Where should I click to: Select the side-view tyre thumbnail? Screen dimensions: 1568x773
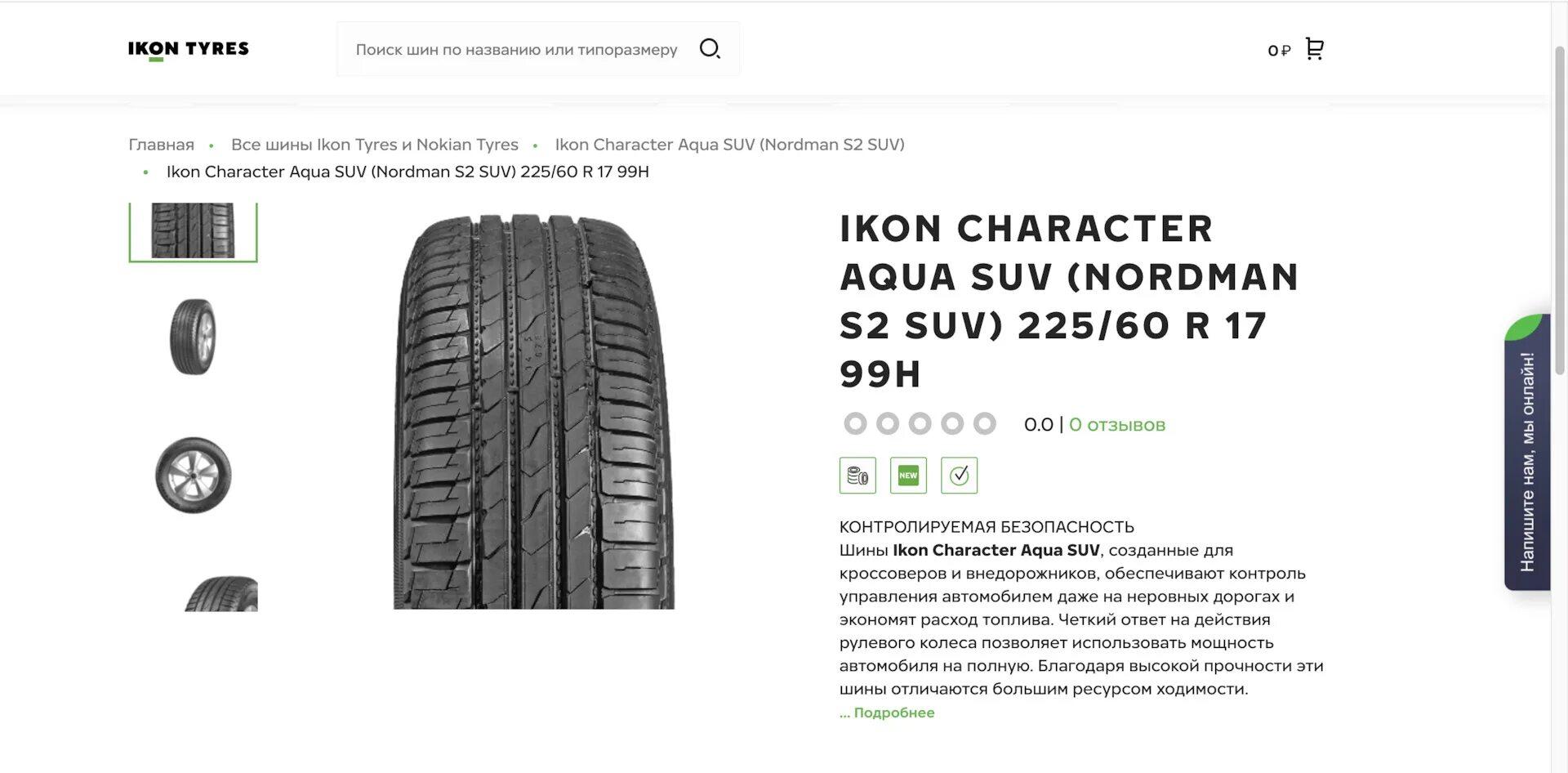[x=193, y=337]
